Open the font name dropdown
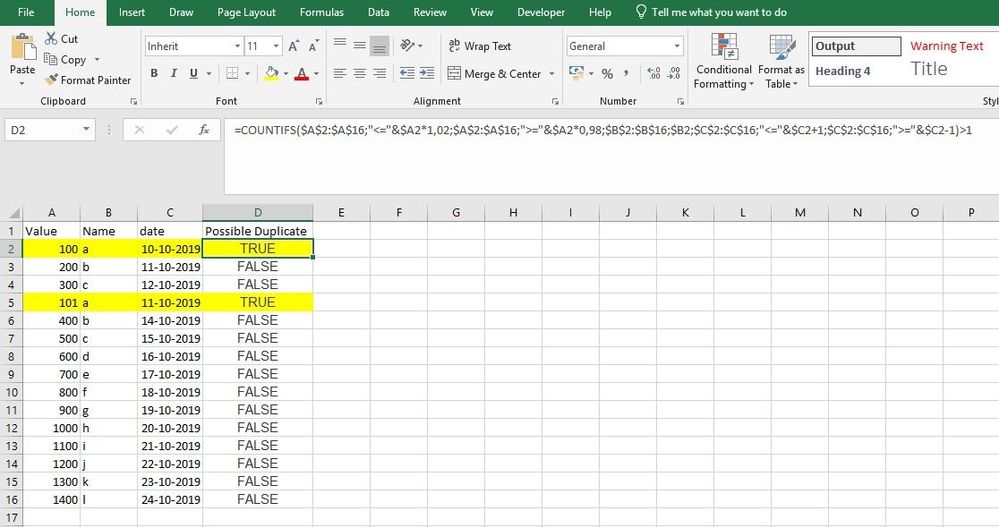This screenshot has height=527, width=999. [x=237, y=46]
